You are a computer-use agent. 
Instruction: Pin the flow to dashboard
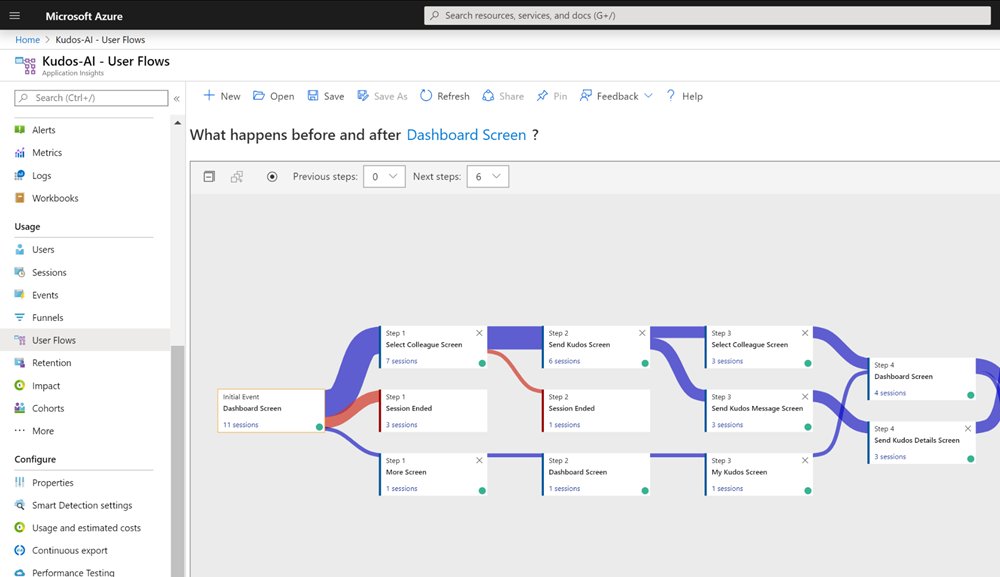point(552,96)
